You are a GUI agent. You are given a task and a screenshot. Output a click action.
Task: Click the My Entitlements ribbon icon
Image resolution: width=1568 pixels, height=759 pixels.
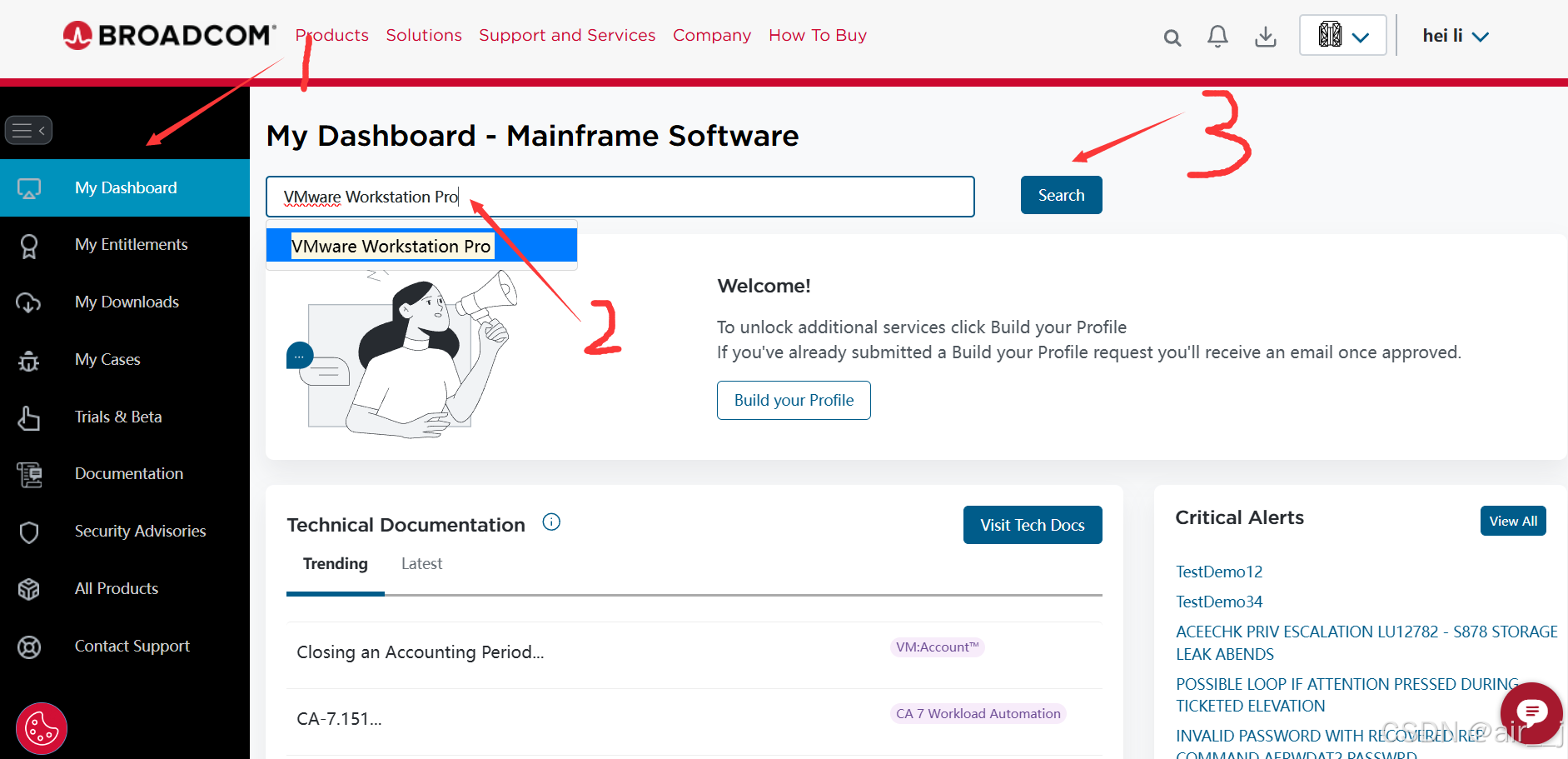29,246
